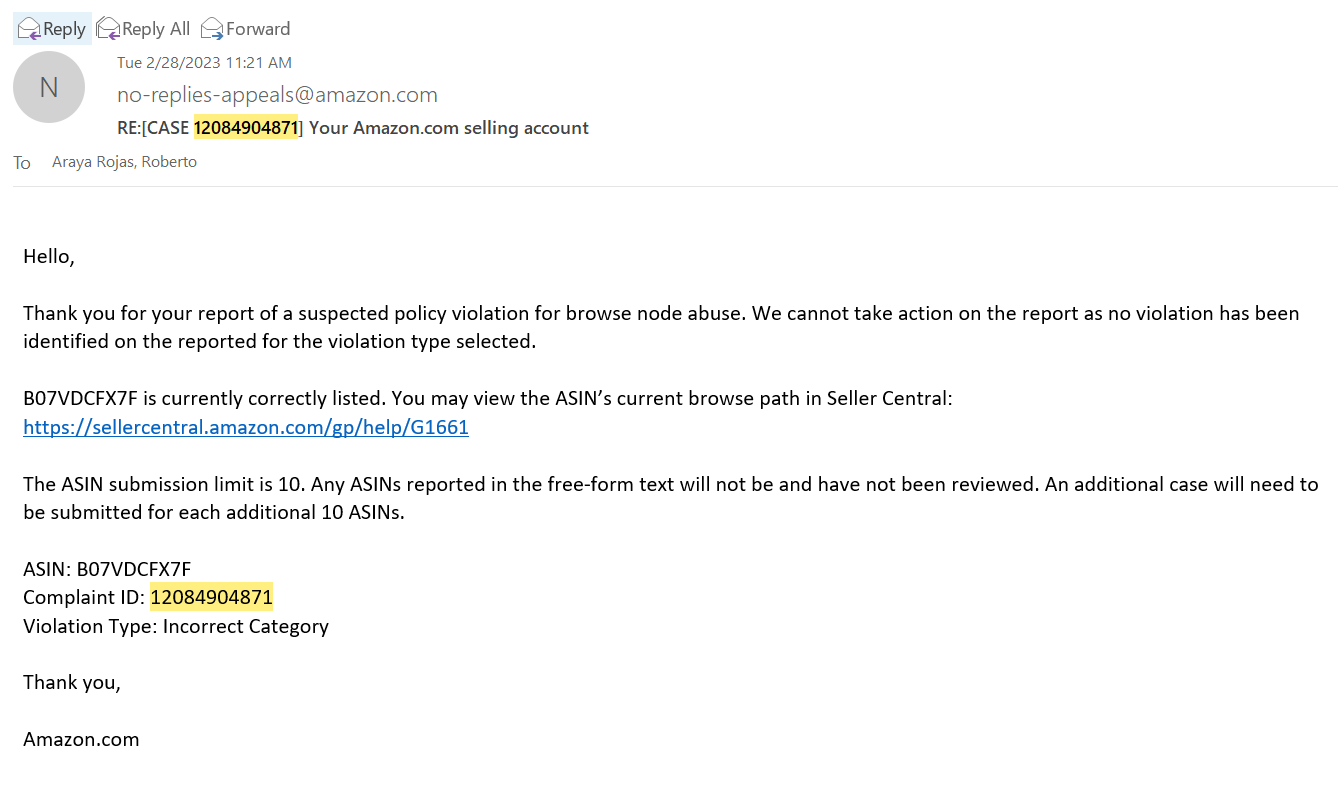This screenshot has height=786, width=1338.
Task: Click the Reply envelope icon
Action: (29, 29)
